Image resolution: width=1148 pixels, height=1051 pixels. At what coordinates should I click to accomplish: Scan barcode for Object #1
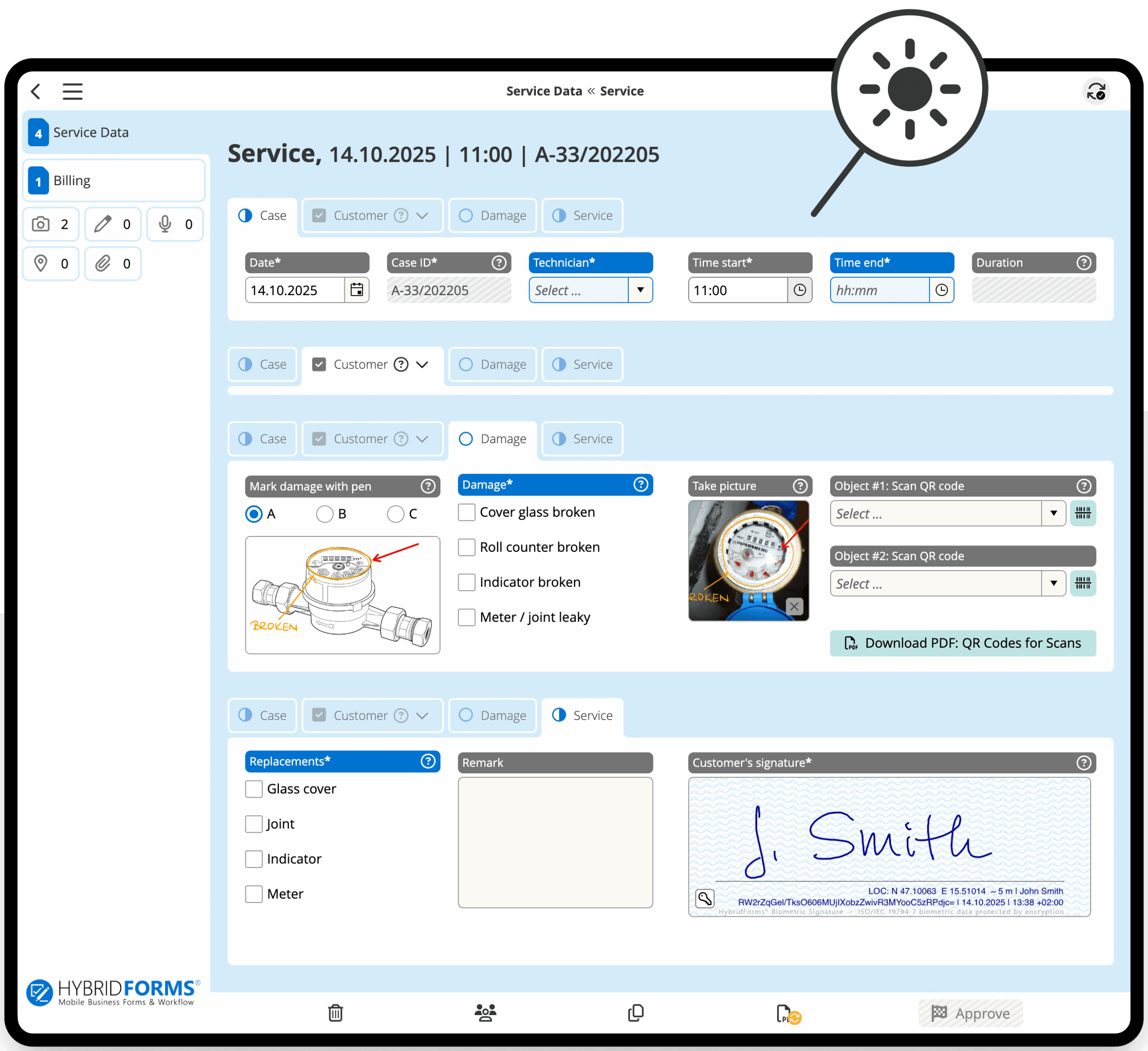click(1083, 513)
